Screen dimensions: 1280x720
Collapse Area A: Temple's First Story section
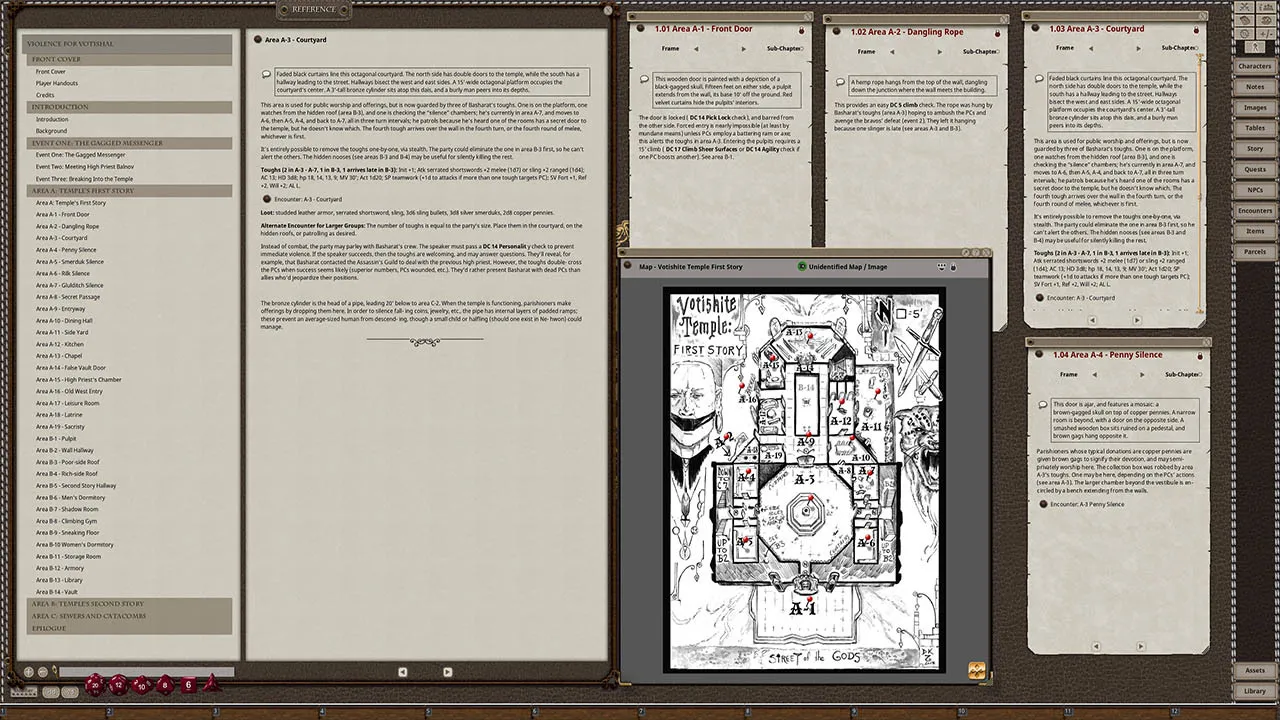pyautogui.click(x=130, y=190)
